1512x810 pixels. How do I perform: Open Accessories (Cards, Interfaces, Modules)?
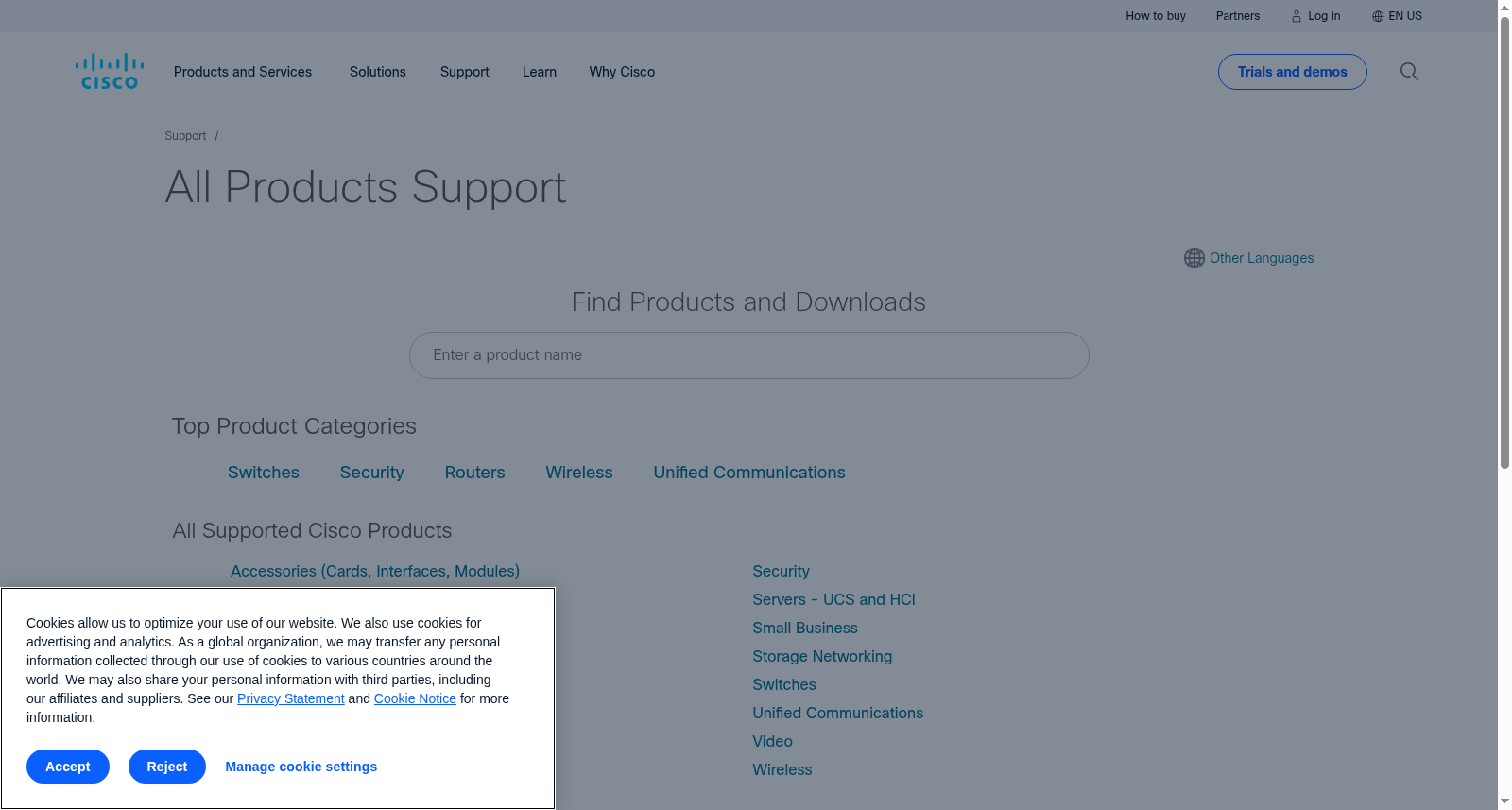[x=375, y=571]
